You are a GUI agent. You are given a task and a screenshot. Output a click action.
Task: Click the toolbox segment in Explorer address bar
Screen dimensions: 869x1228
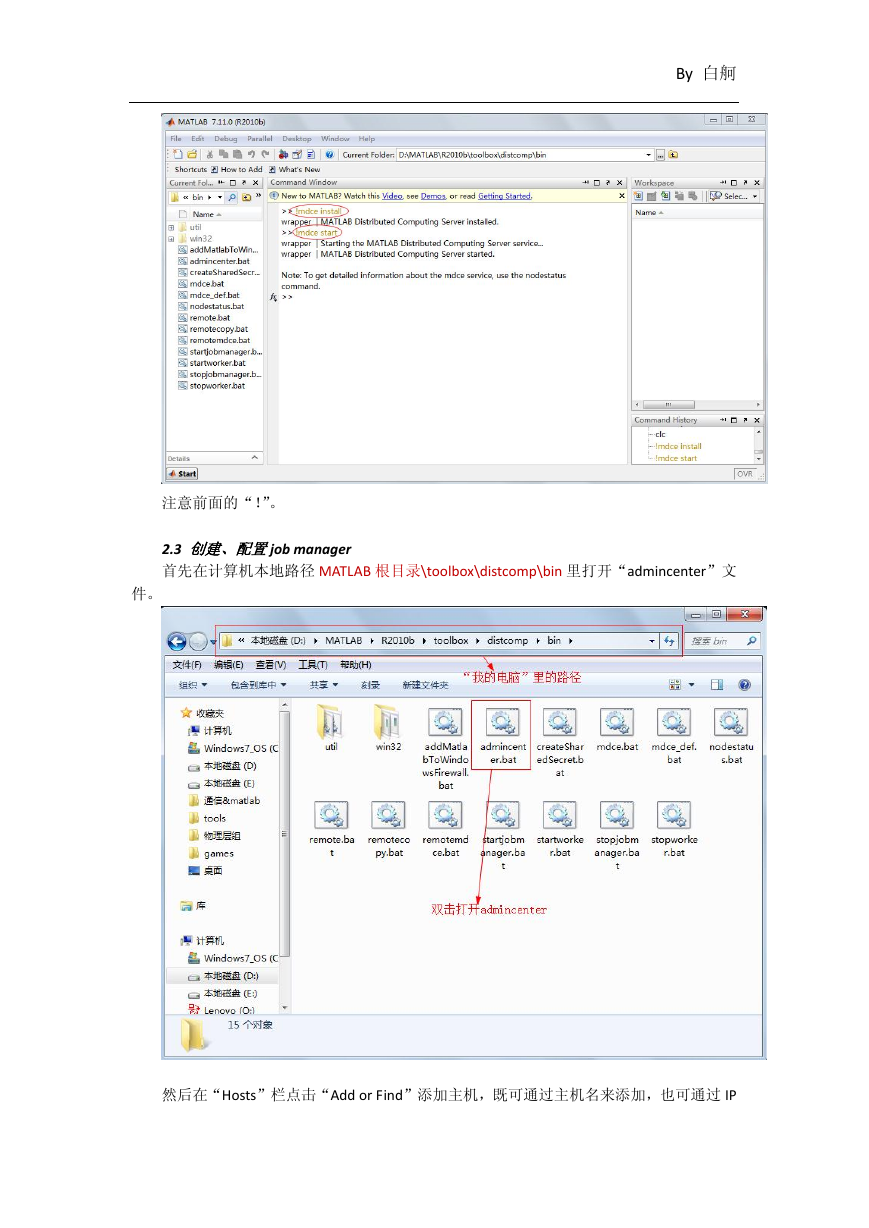coord(451,640)
